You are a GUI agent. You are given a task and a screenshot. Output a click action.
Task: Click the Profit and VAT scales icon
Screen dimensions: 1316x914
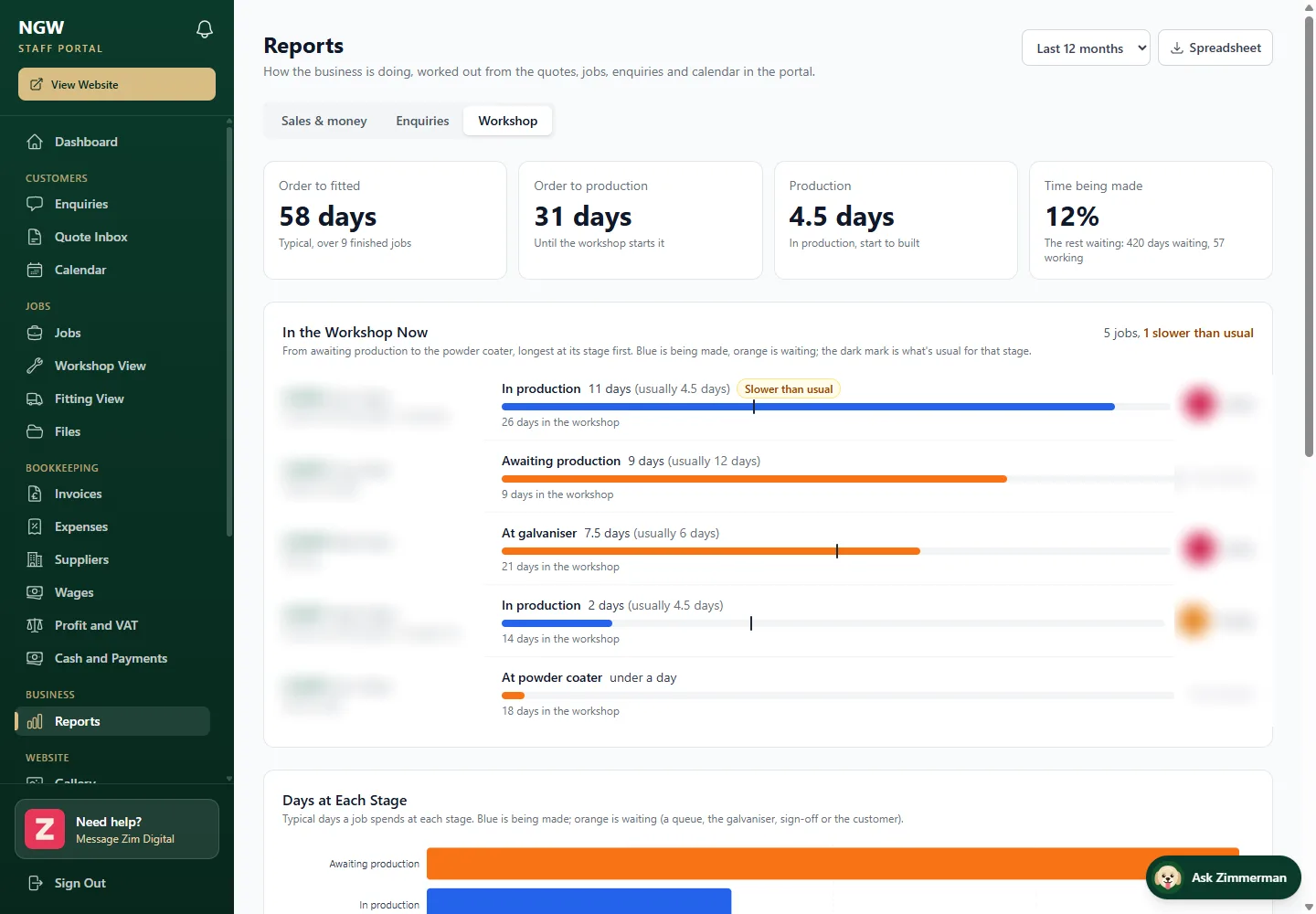[35, 625]
